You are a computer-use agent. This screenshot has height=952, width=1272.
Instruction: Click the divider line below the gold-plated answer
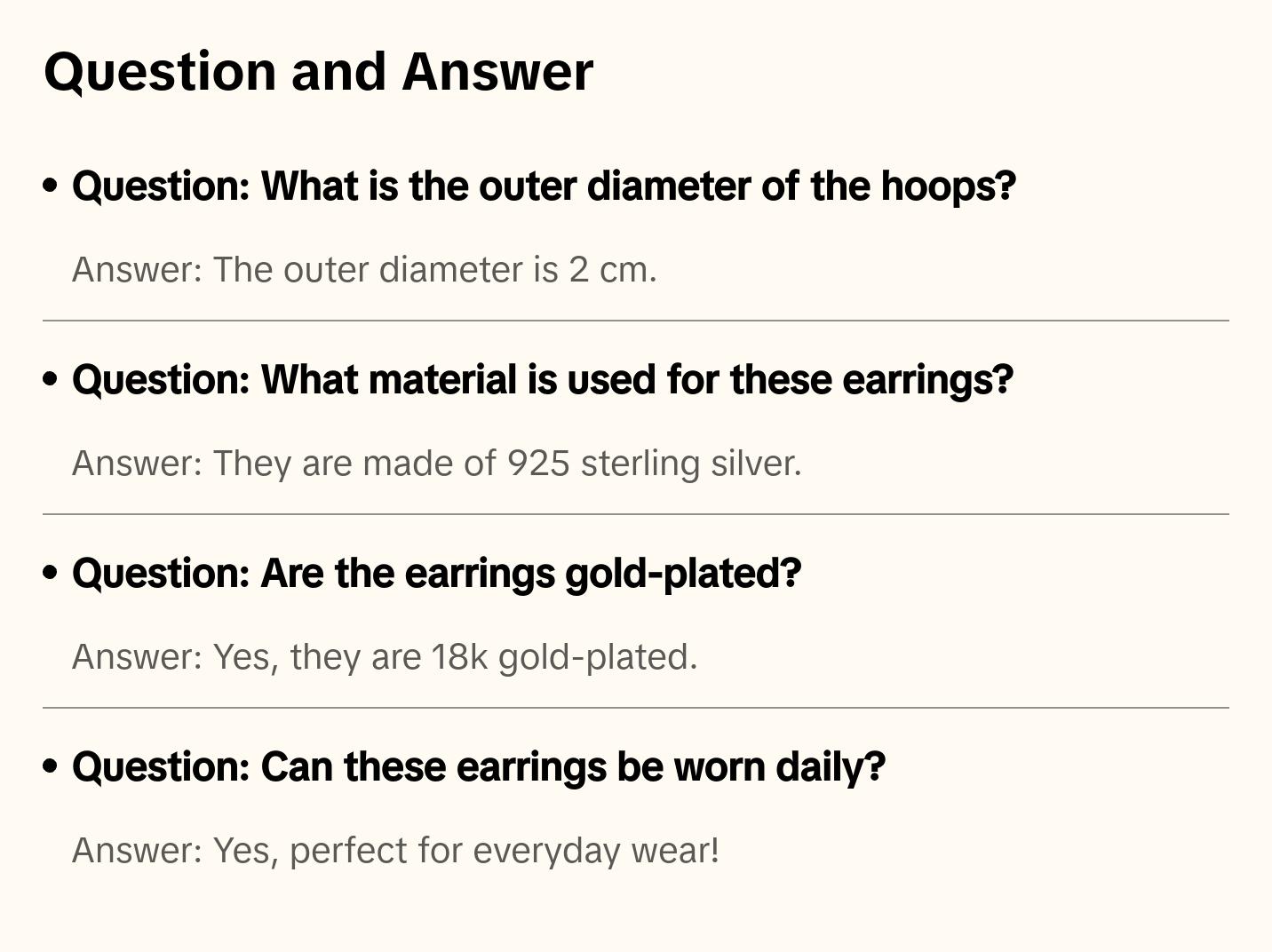(636, 708)
